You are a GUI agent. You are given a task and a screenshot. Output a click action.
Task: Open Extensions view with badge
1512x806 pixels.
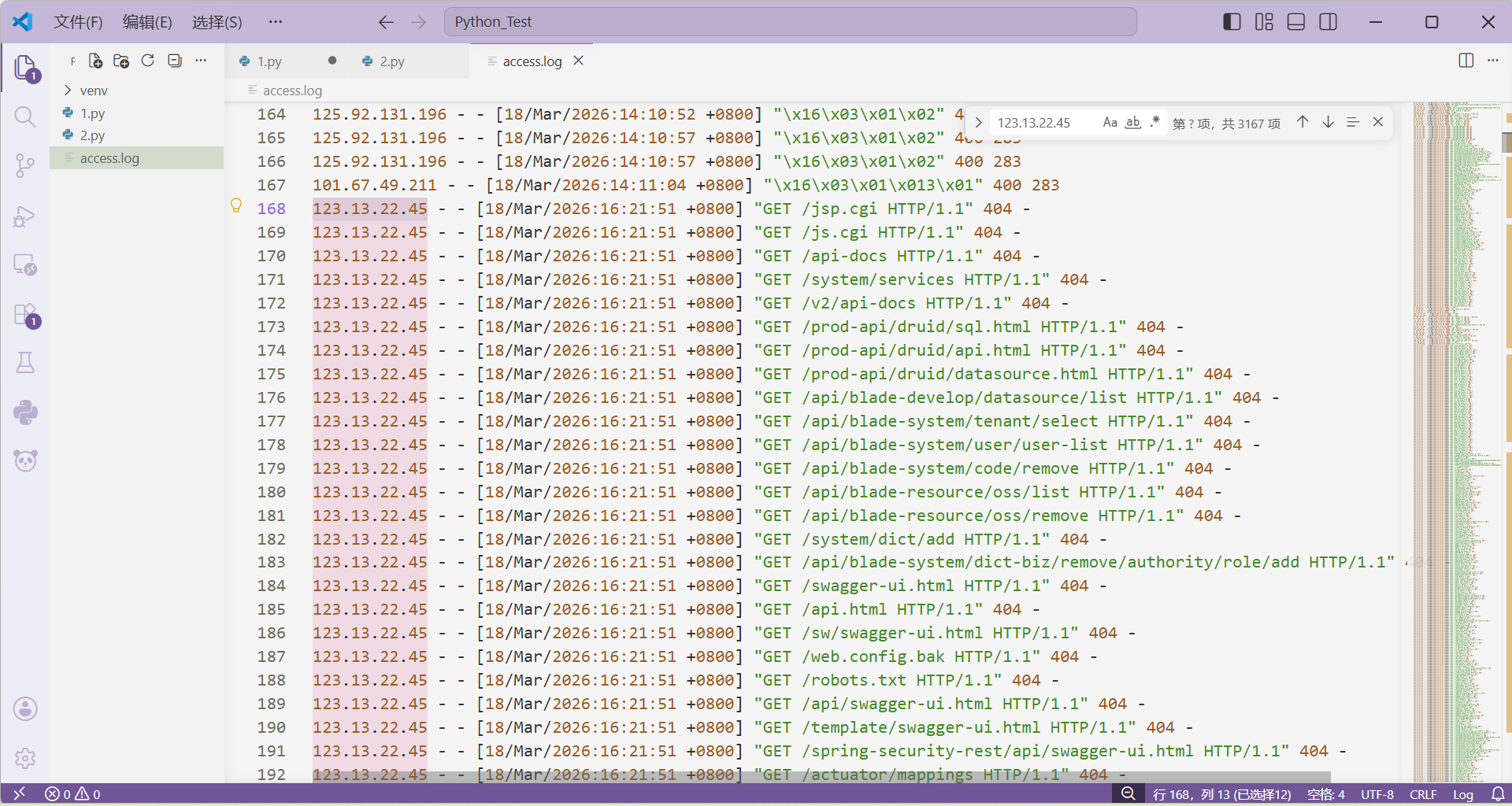tap(25, 315)
